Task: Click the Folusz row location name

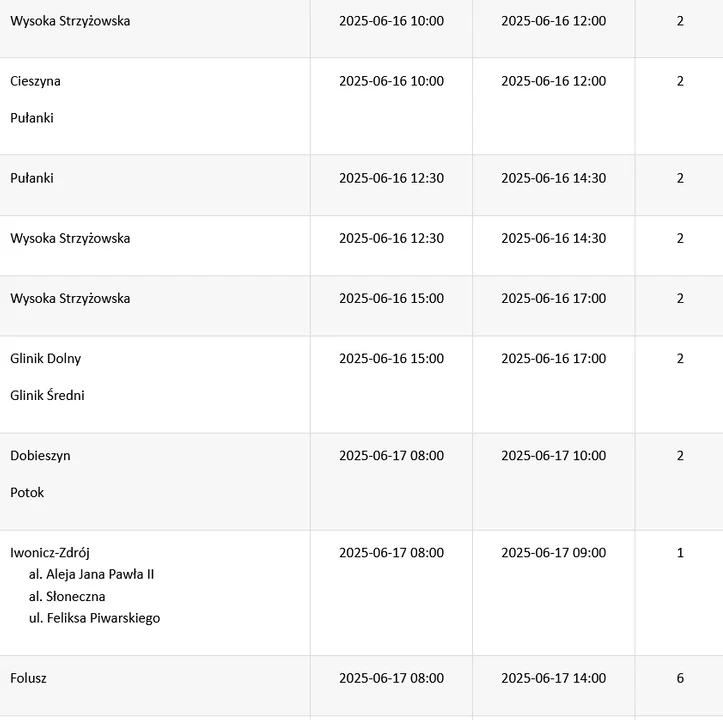Action: tap(28, 678)
